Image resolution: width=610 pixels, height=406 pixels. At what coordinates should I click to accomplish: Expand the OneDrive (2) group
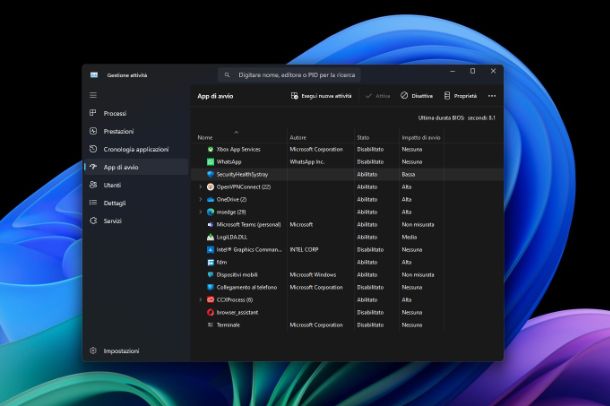click(201, 200)
